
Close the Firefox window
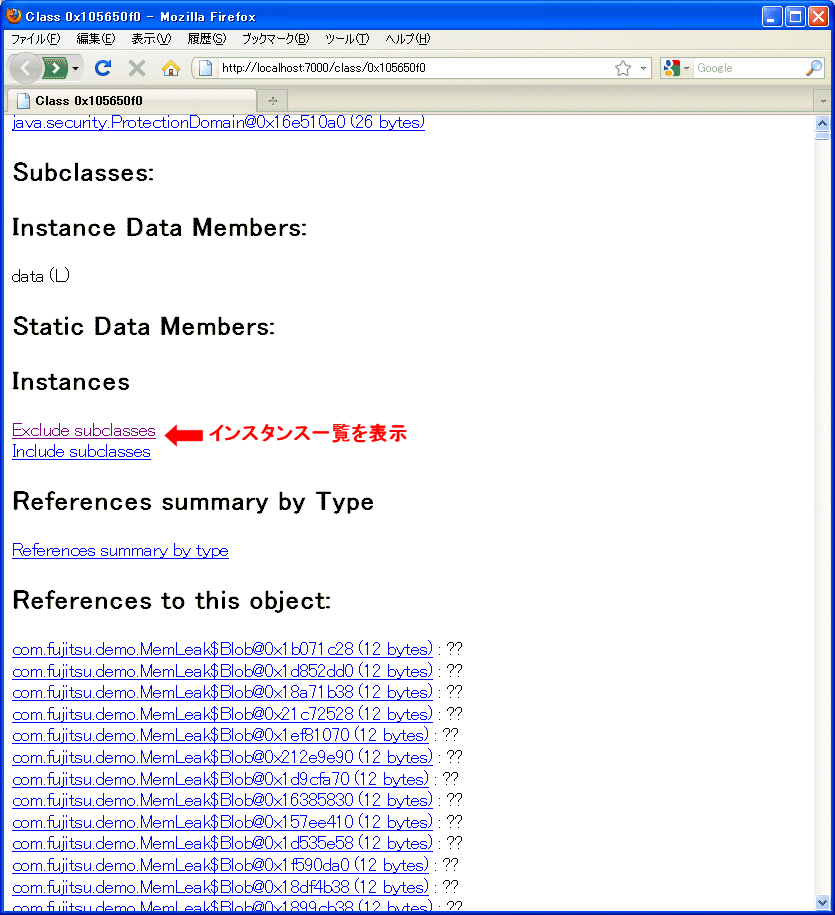click(818, 16)
